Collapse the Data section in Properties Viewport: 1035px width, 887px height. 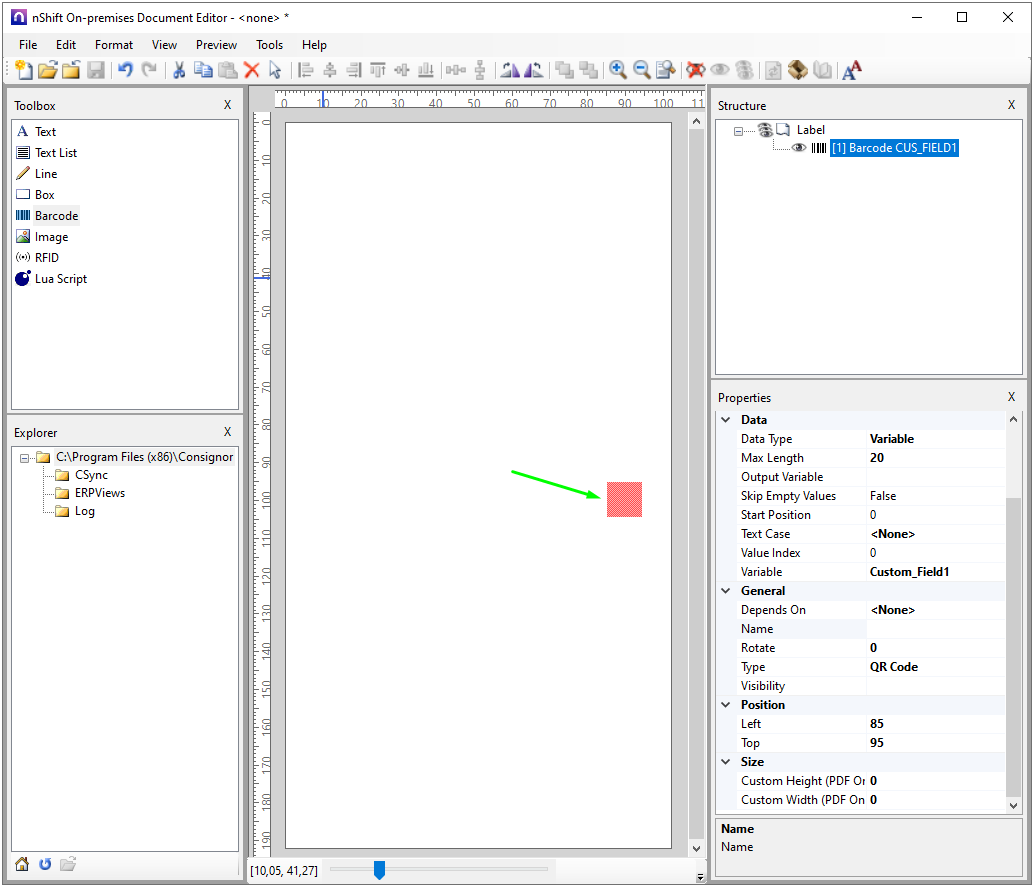point(727,420)
